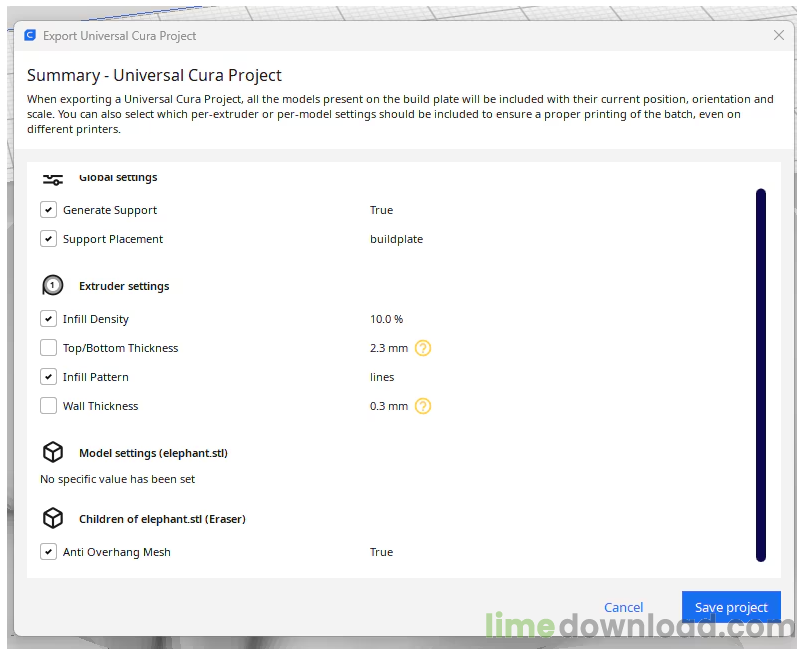803x657 pixels.
Task: Click the 'lines' infill pattern value
Action: click(x=382, y=377)
